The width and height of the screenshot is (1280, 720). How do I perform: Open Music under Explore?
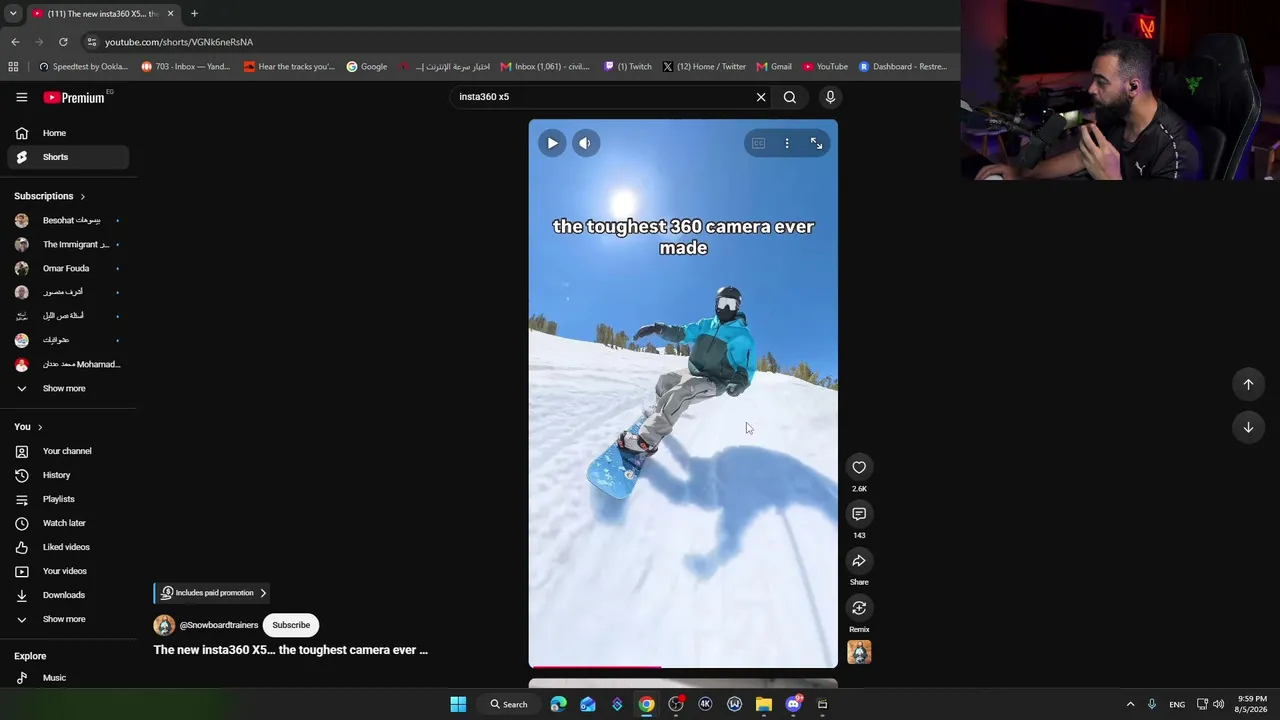tap(68, 678)
